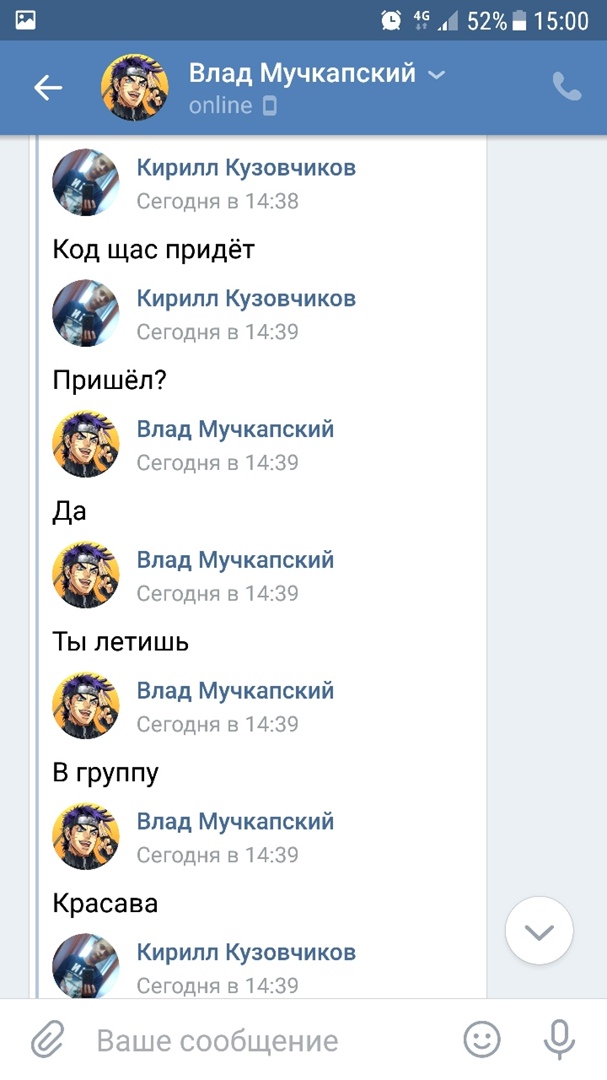Open Кирилл Кузовчиков profile from 14:38 message
Viewport: 607px width, 1080px height.
246,168
